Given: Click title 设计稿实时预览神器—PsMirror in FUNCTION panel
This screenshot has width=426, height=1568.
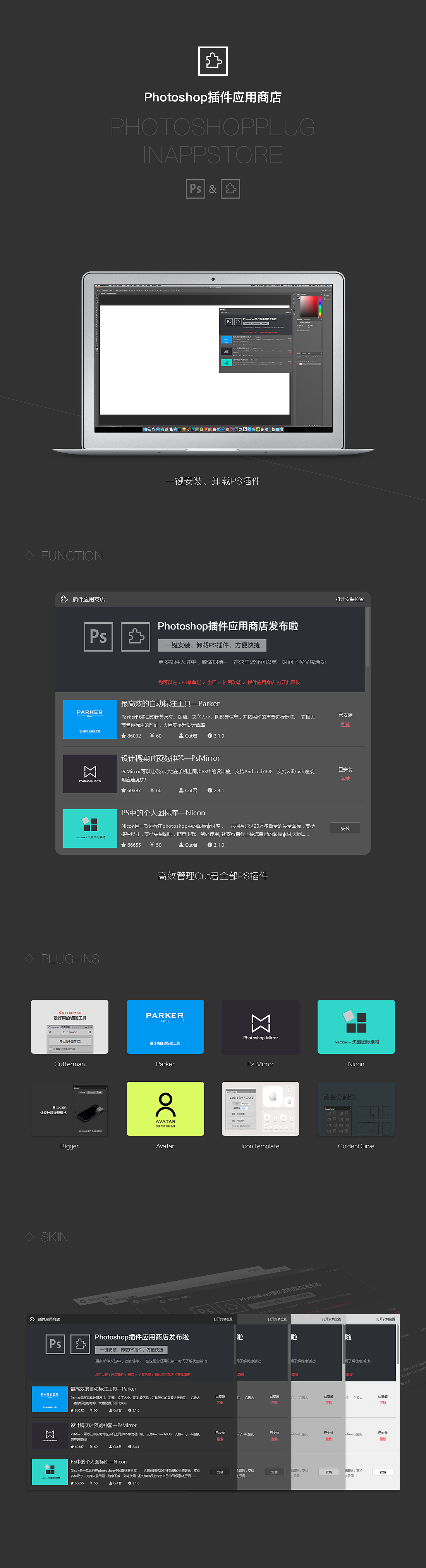Looking at the screenshot, I should click(x=170, y=758).
